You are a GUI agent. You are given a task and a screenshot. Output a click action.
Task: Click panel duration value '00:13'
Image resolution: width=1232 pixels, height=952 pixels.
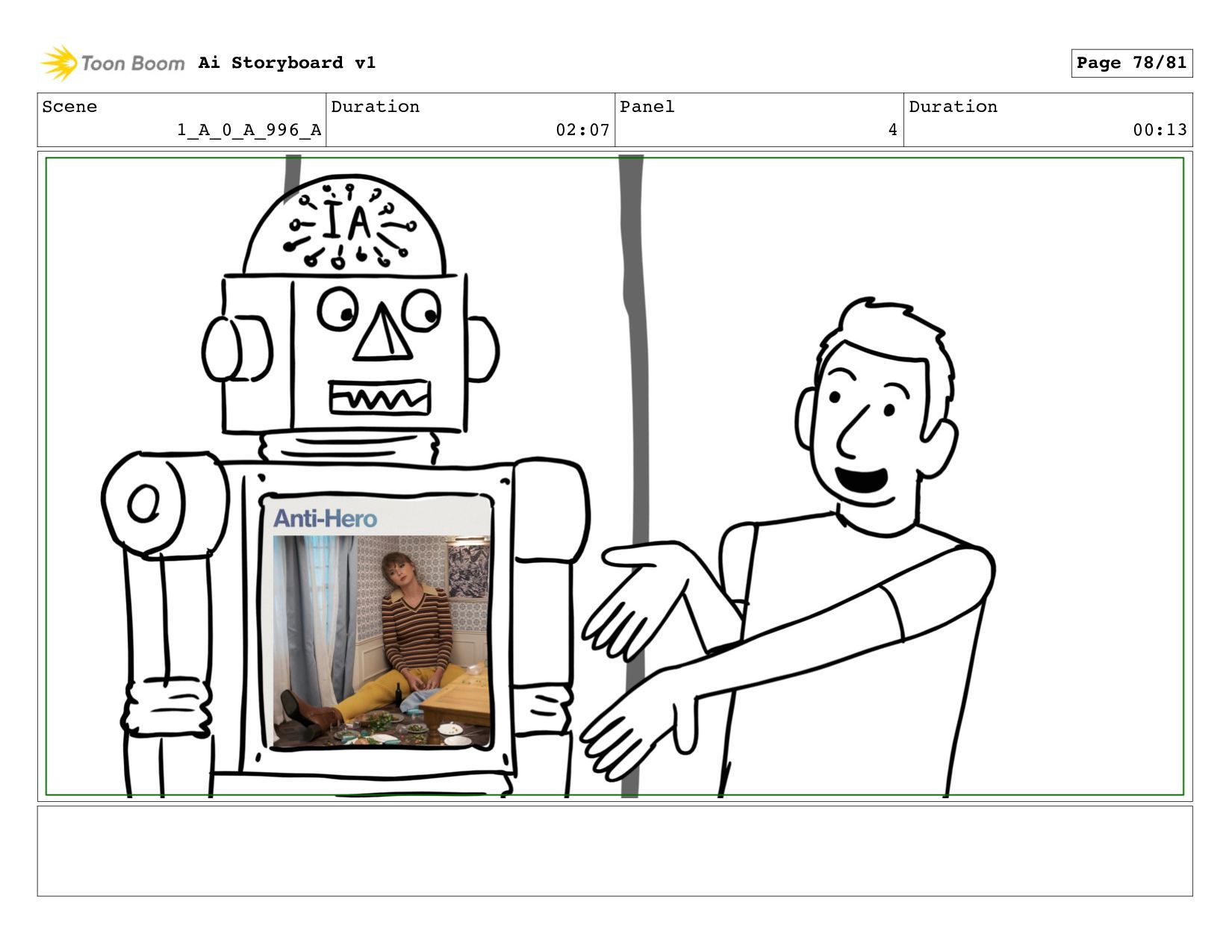[1160, 130]
